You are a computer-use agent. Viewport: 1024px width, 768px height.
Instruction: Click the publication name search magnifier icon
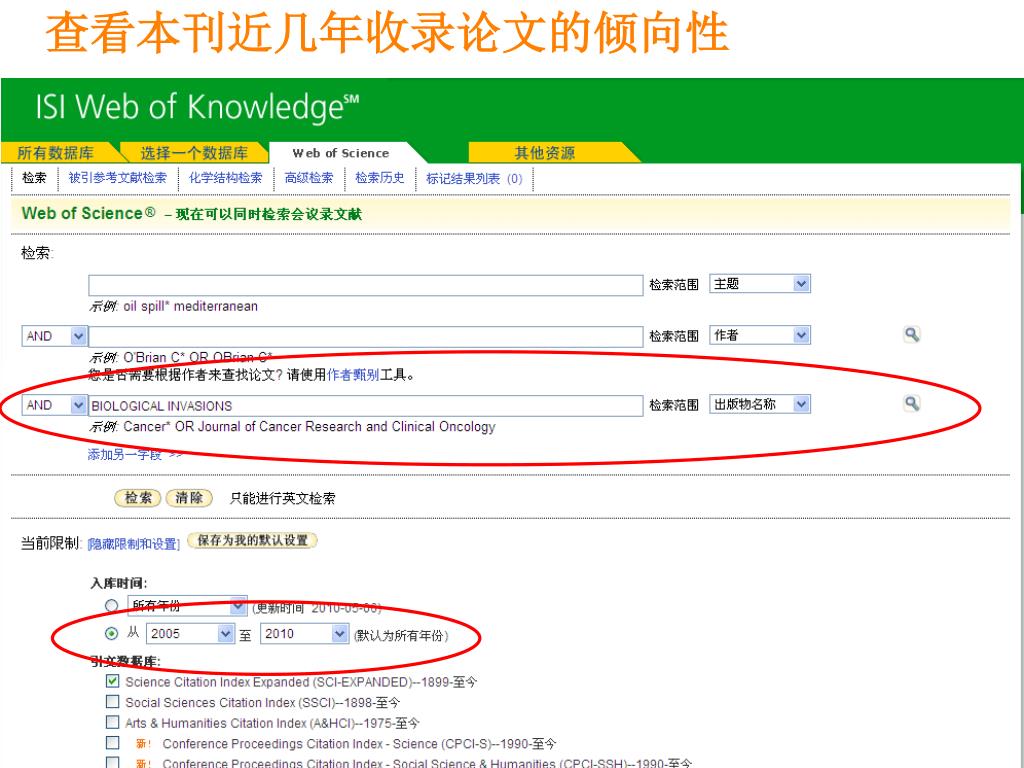click(912, 404)
